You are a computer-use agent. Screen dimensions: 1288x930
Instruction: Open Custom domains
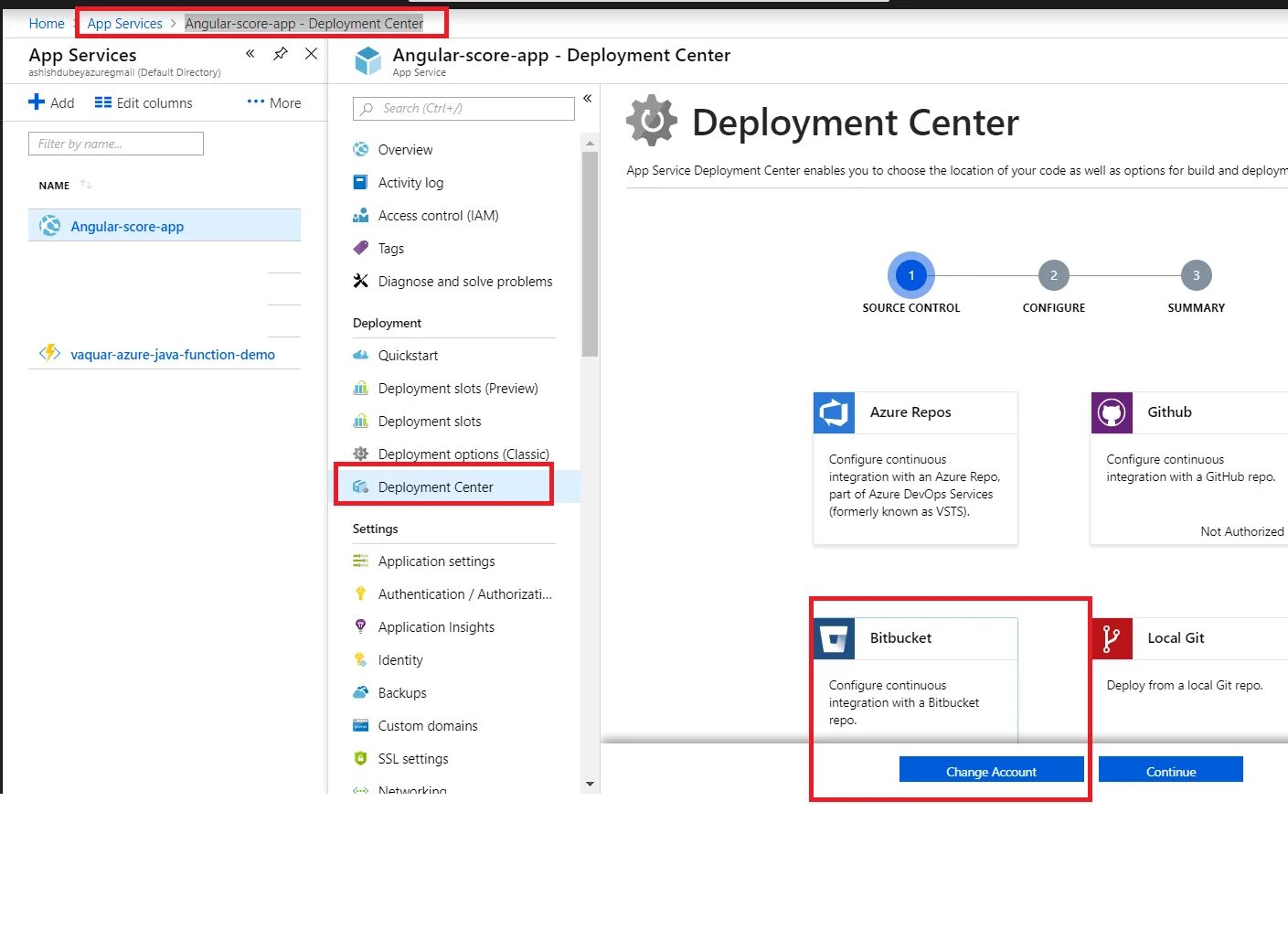tap(428, 726)
